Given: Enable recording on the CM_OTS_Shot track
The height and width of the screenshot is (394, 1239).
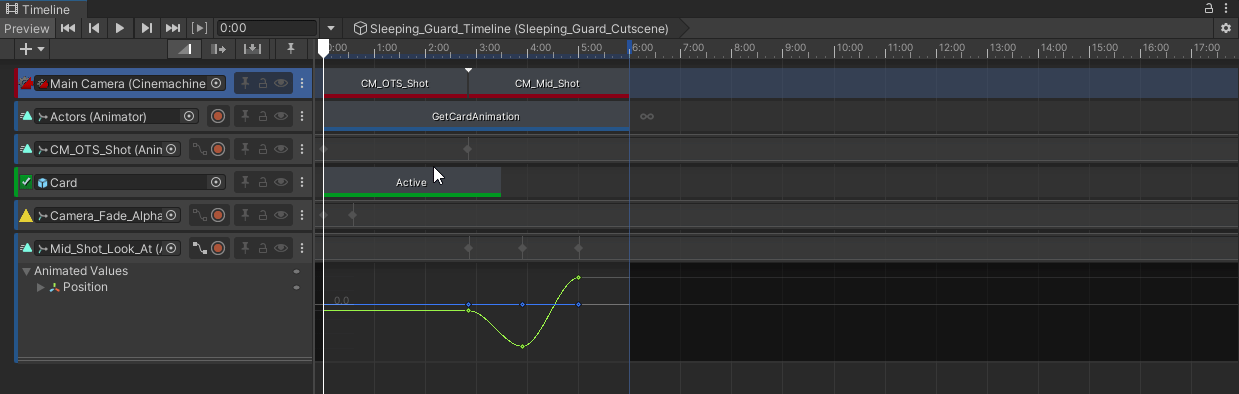Looking at the screenshot, I should coord(218,150).
